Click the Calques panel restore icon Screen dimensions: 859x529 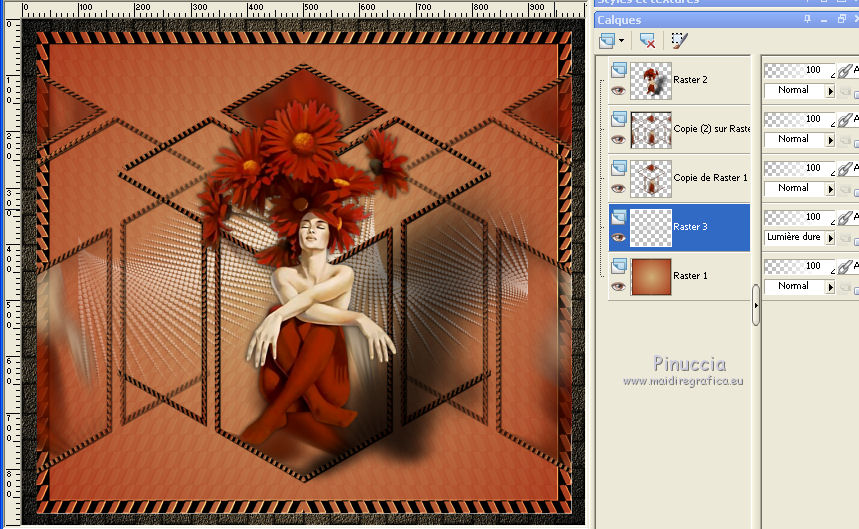click(x=841, y=19)
